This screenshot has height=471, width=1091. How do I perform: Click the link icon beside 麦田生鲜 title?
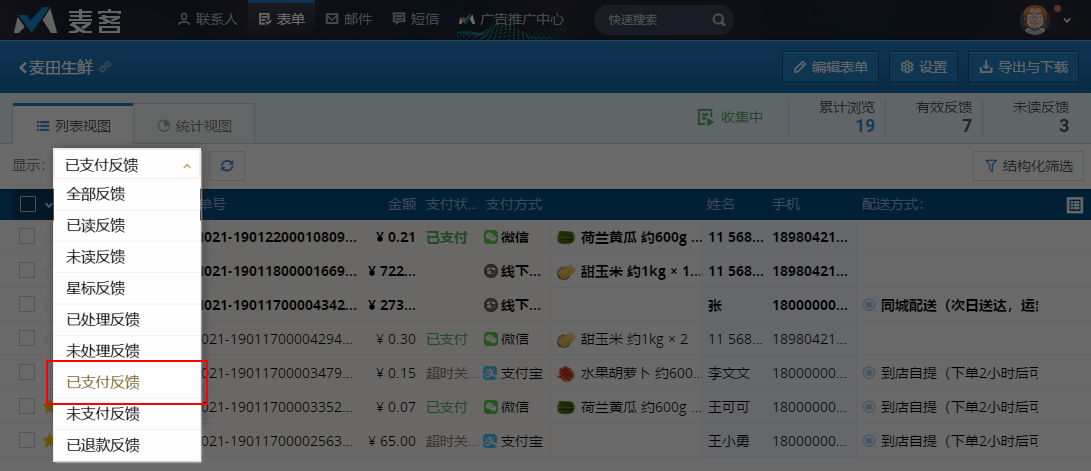[x=106, y=67]
